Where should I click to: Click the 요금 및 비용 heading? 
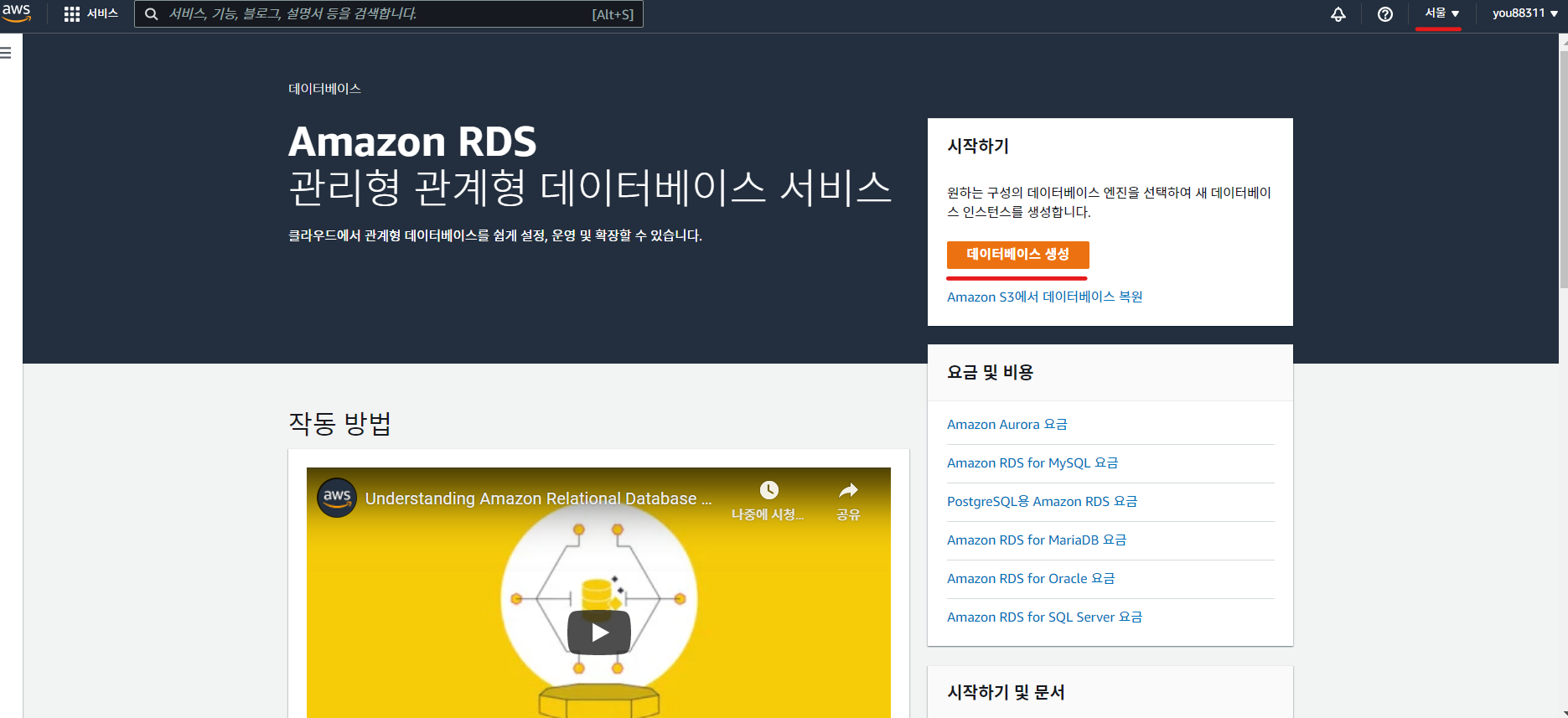point(990,373)
